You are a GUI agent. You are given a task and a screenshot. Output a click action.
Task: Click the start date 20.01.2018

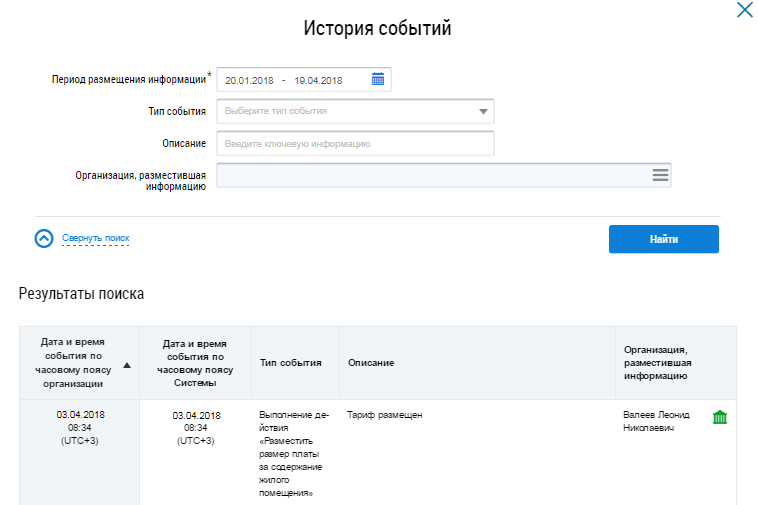click(x=249, y=80)
